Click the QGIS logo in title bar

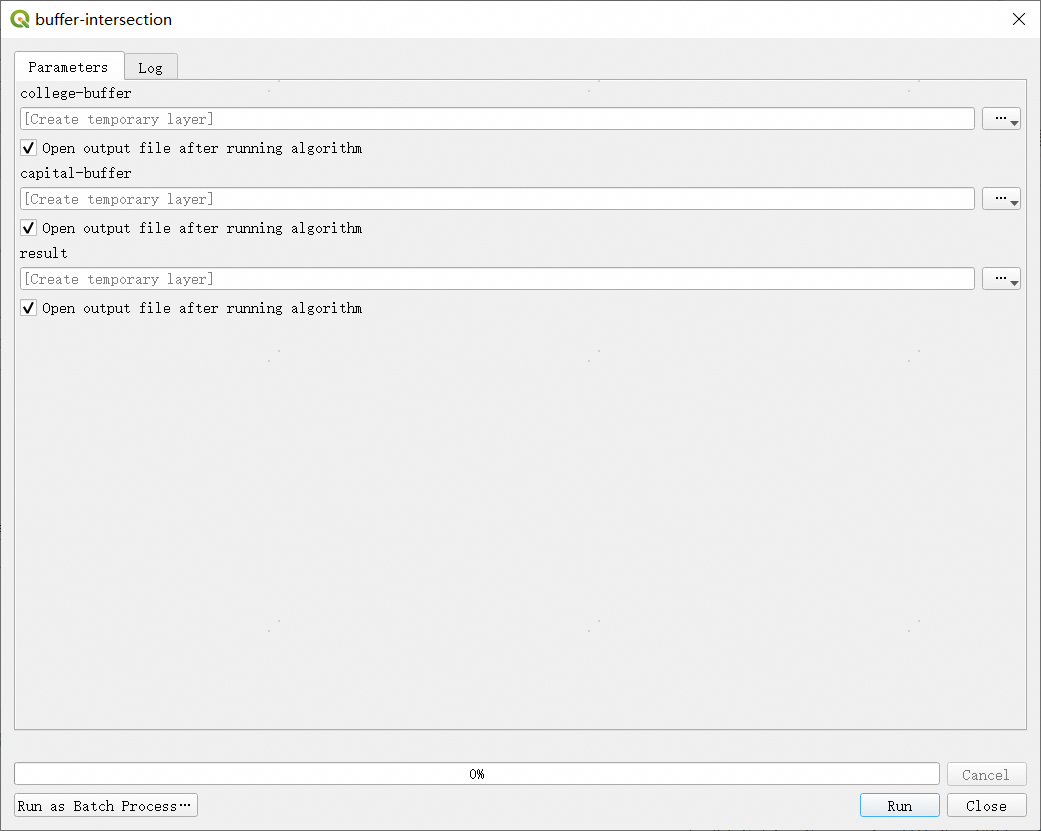pyautogui.click(x=19, y=19)
